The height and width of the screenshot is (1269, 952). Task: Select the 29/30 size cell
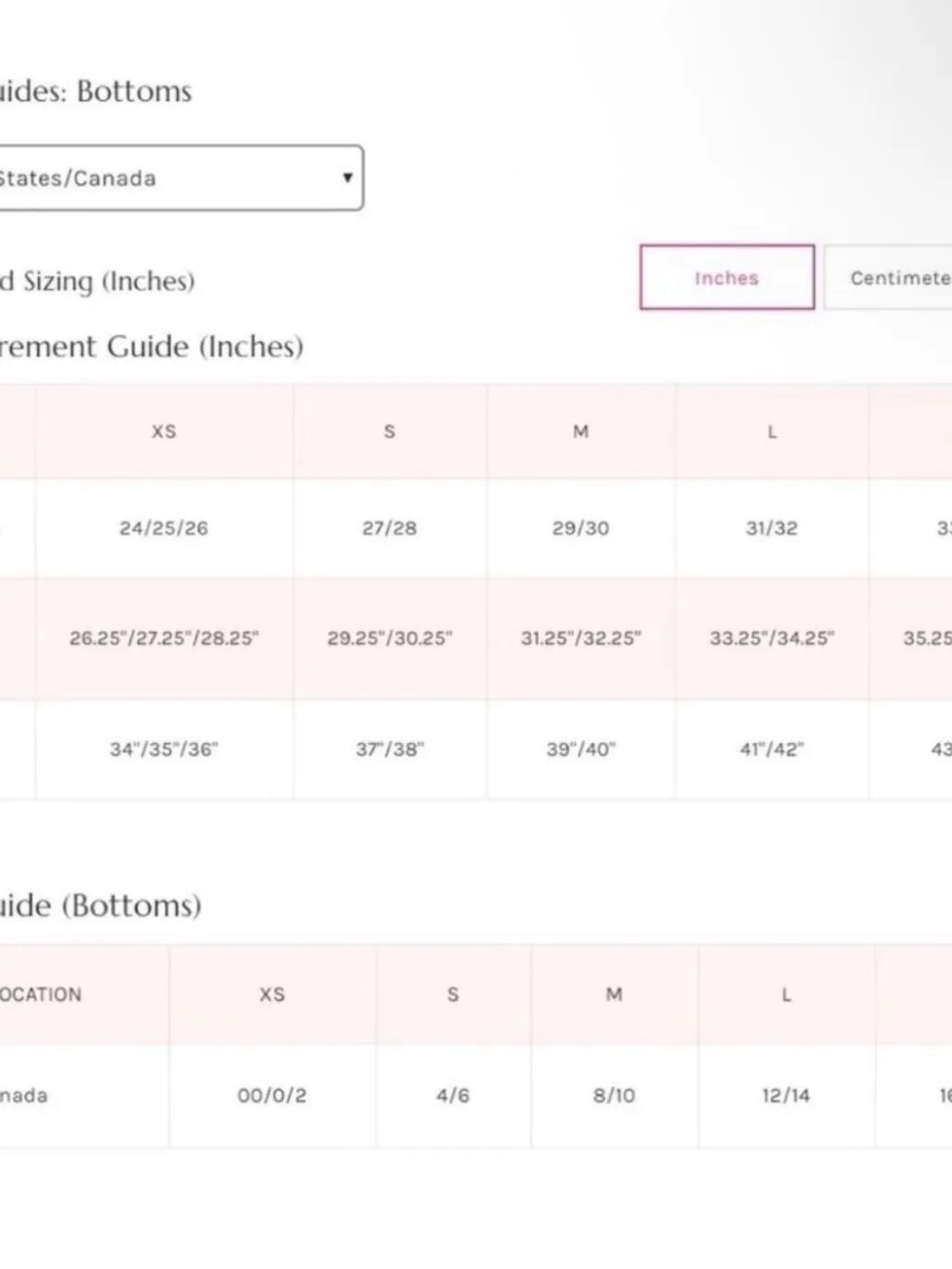[x=581, y=528]
